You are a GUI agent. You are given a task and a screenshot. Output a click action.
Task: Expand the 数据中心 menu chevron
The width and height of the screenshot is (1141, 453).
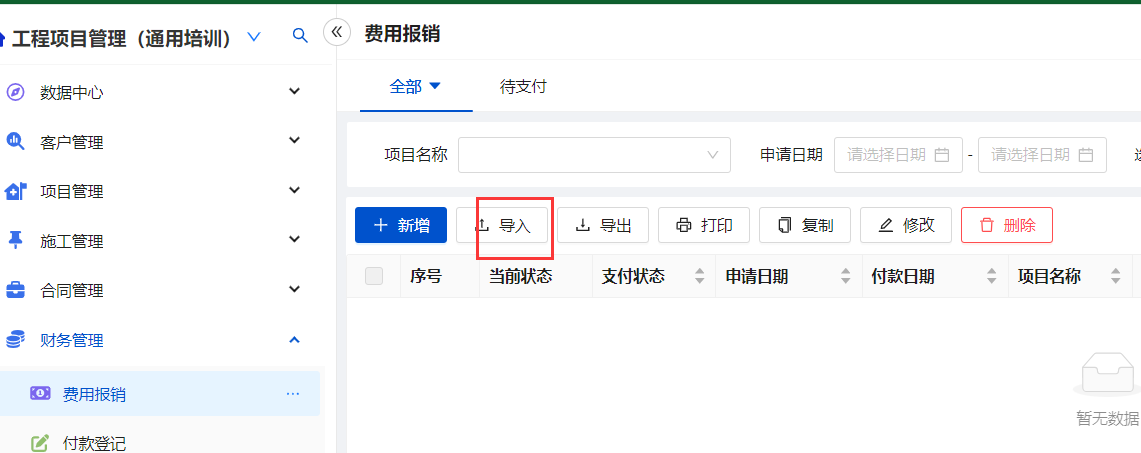click(294, 92)
